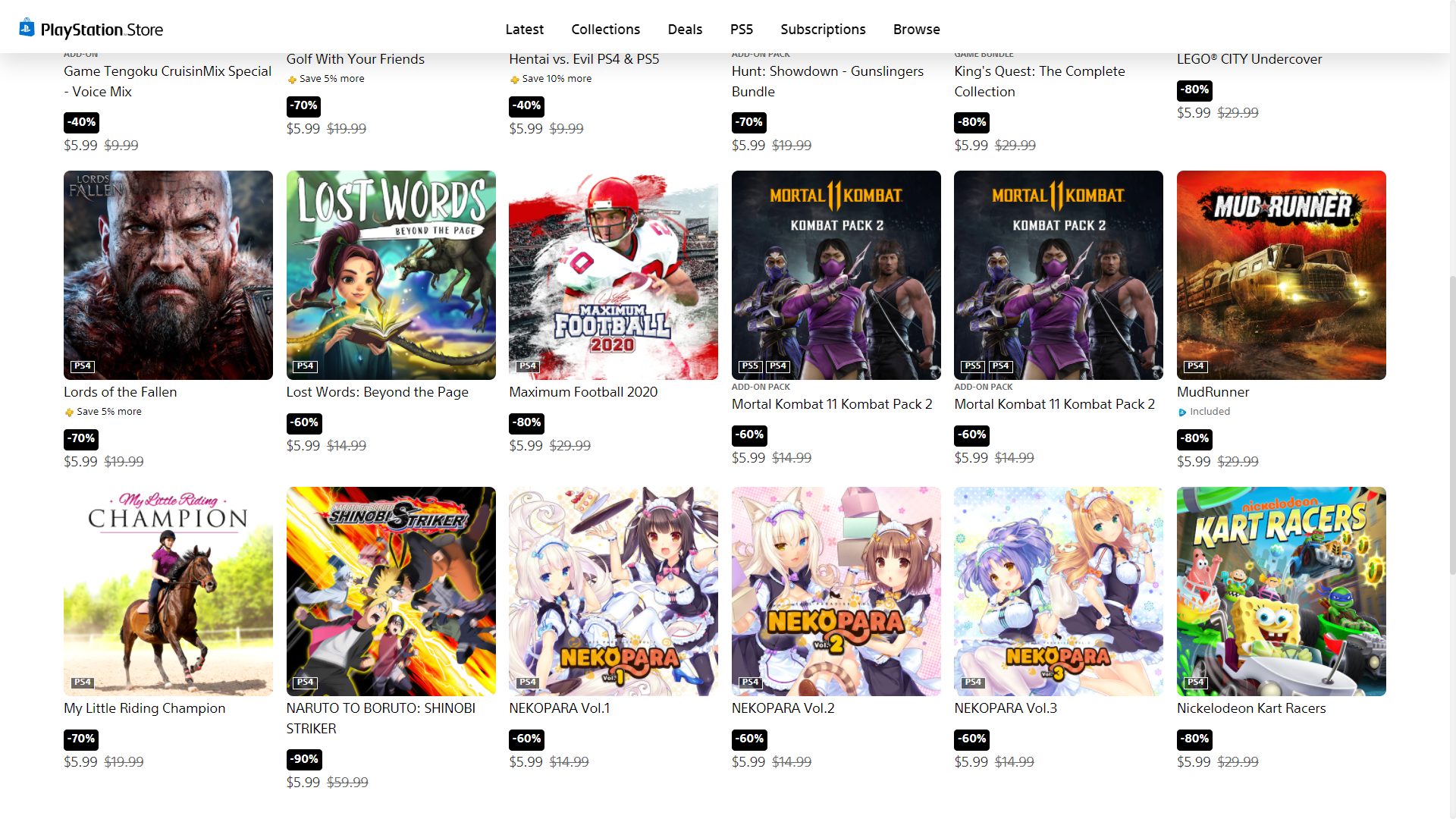
Task: Click PS Plus icon beside Save 10% more
Action: coord(514,80)
